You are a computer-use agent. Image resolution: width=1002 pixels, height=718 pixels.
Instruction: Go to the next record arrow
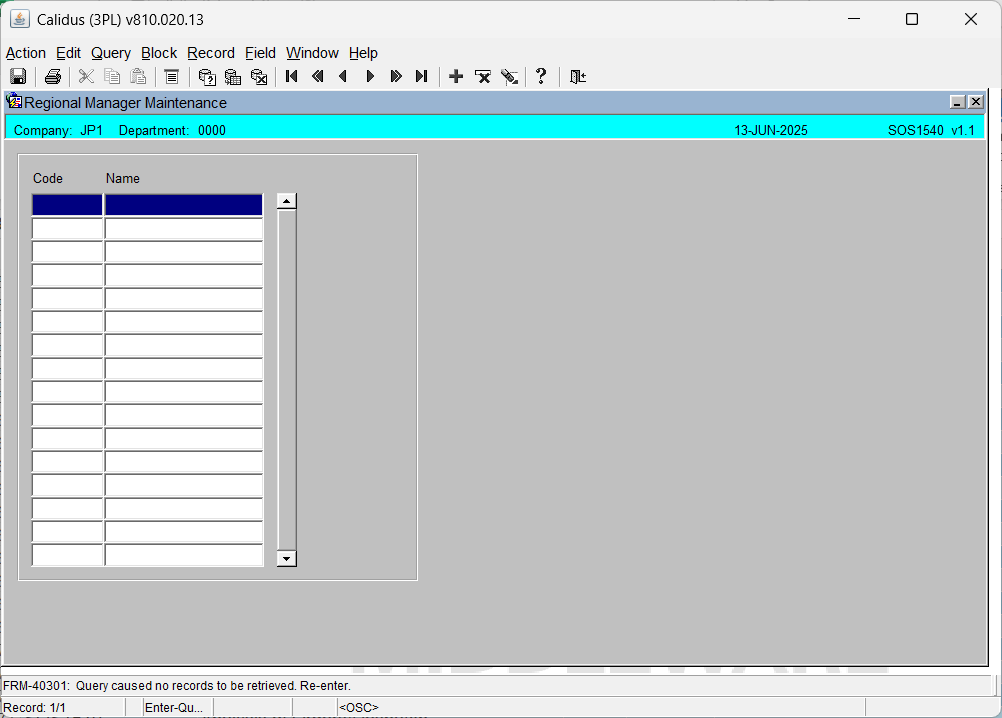pyautogui.click(x=370, y=77)
